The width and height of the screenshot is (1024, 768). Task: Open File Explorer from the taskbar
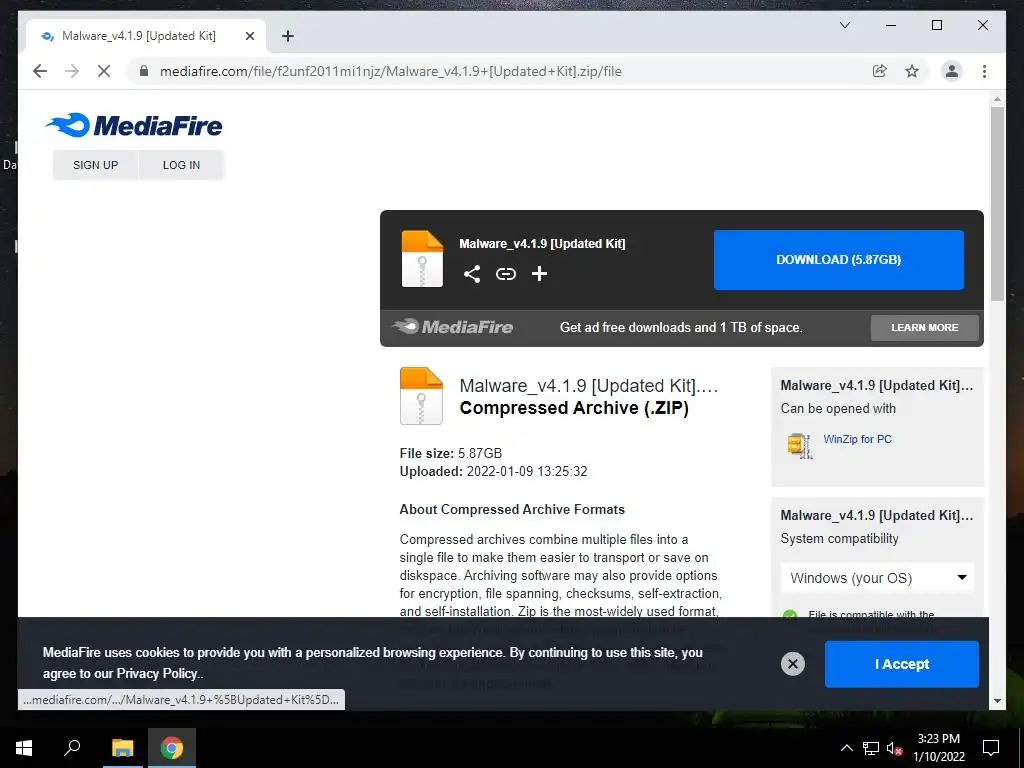coord(122,748)
